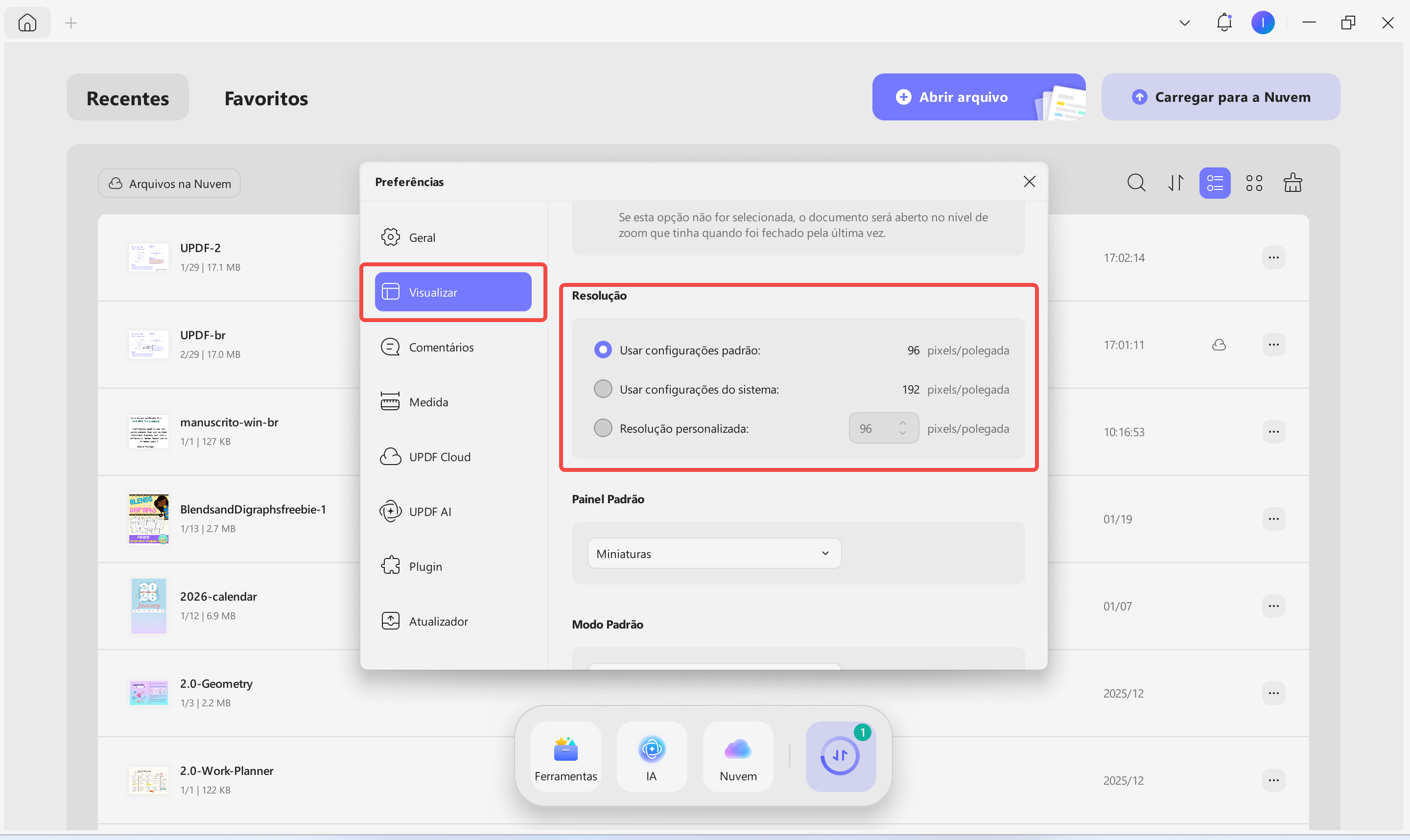Click Carregar para a Nuvem button
Image resolution: width=1410 pixels, height=840 pixels.
1220,97
